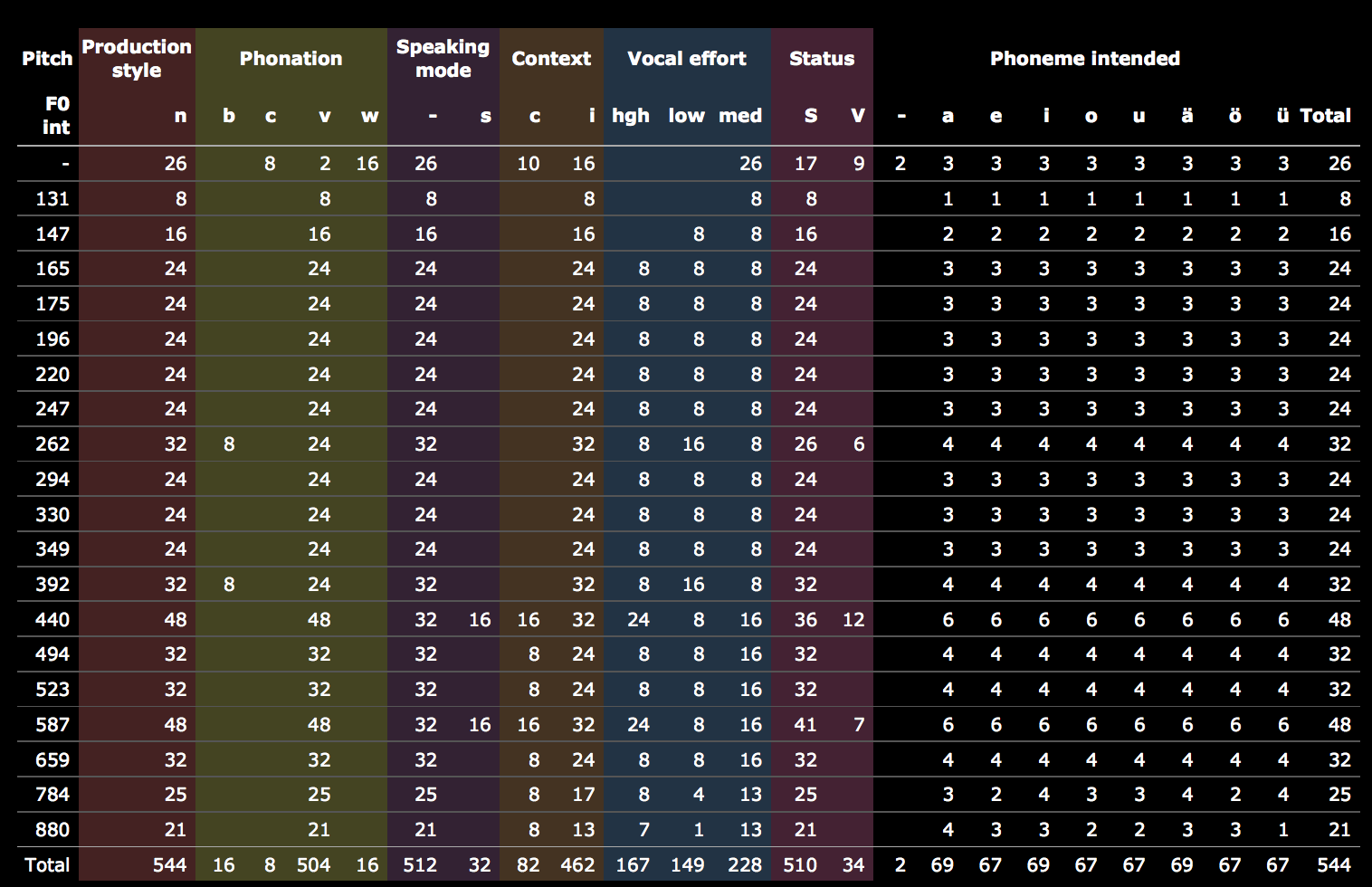Click the 262 pitch row label
The width and height of the screenshot is (1372, 887).
click(52, 444)
